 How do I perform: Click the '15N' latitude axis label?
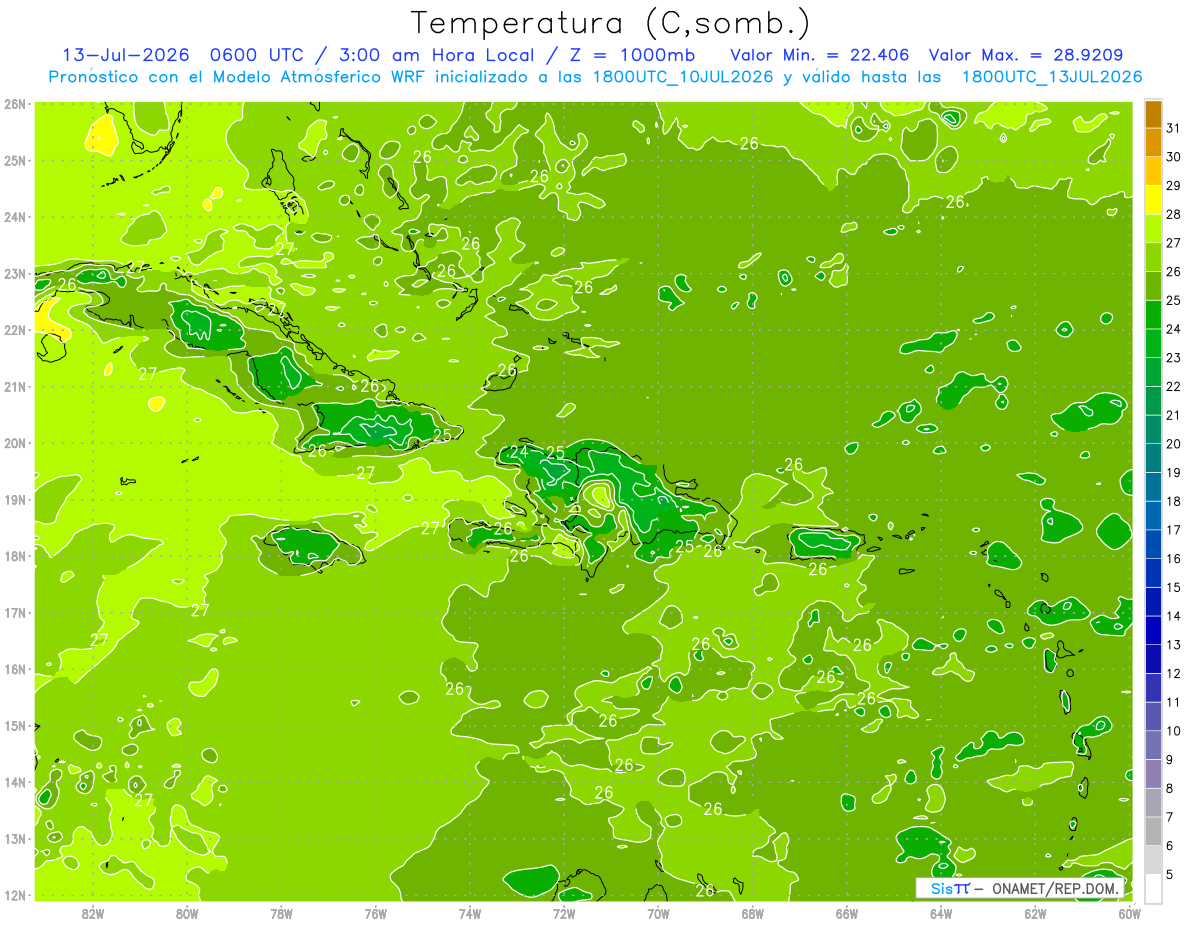pyautogui.click(x=15, y=725)
